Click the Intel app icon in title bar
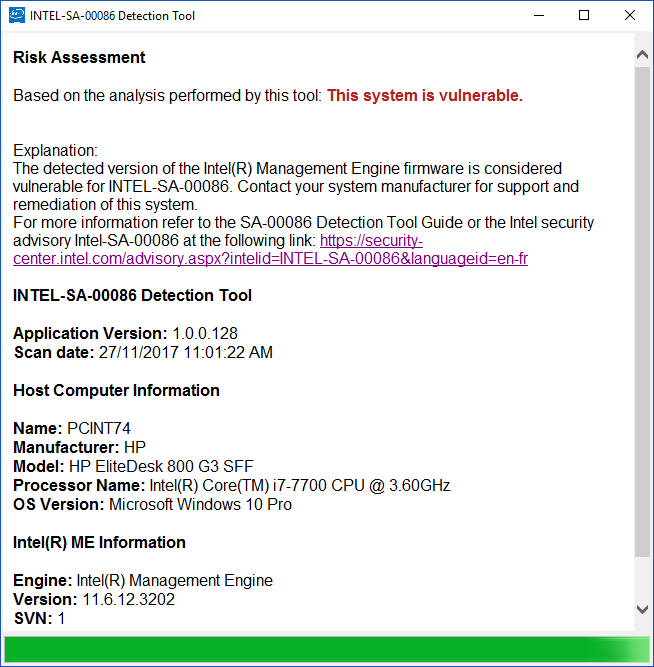The image size is (654, 667). click(x=17, y=15)
